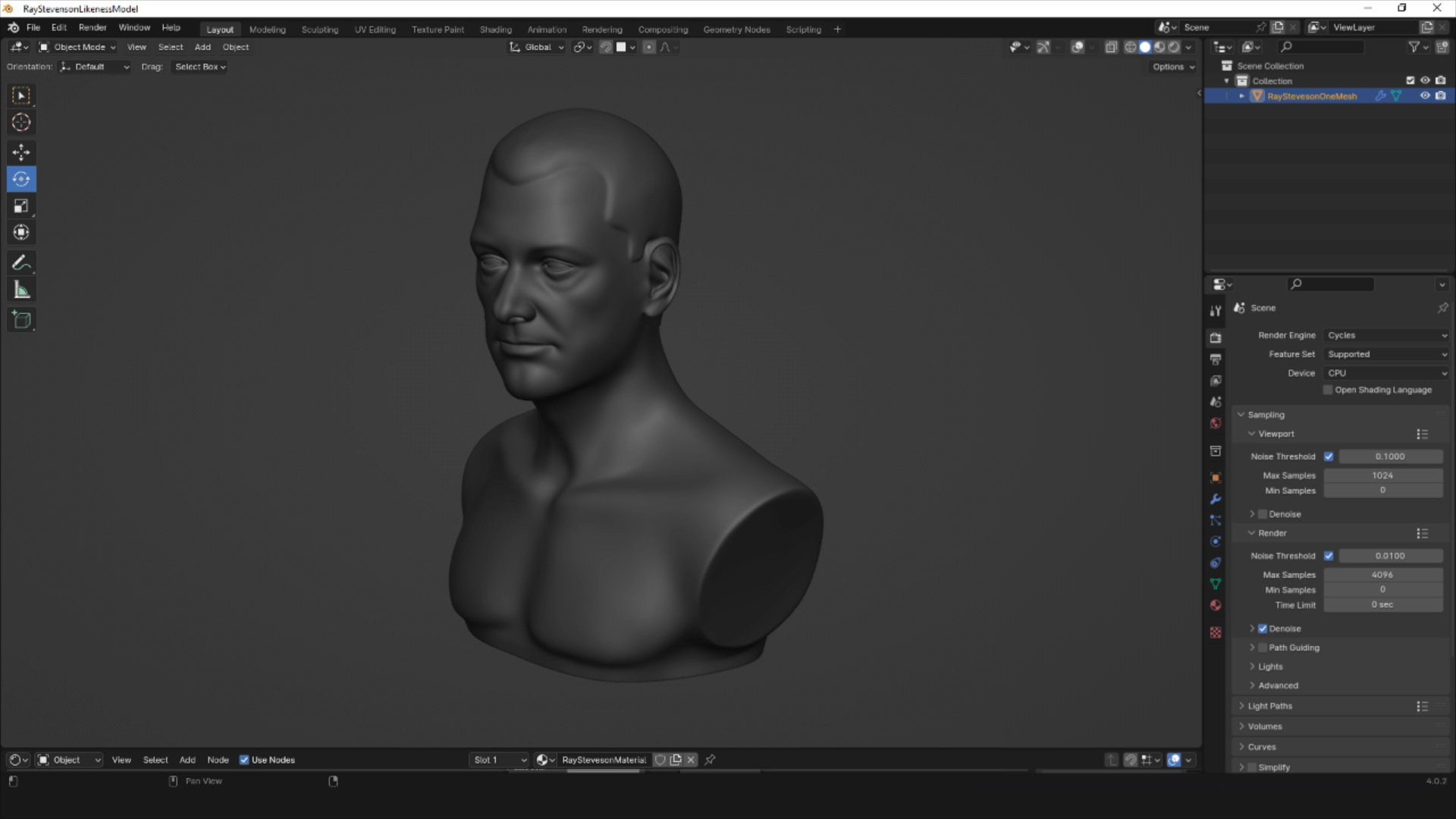Click the Node menu in shader editor

pyautogui.click(x=218, y=760)
